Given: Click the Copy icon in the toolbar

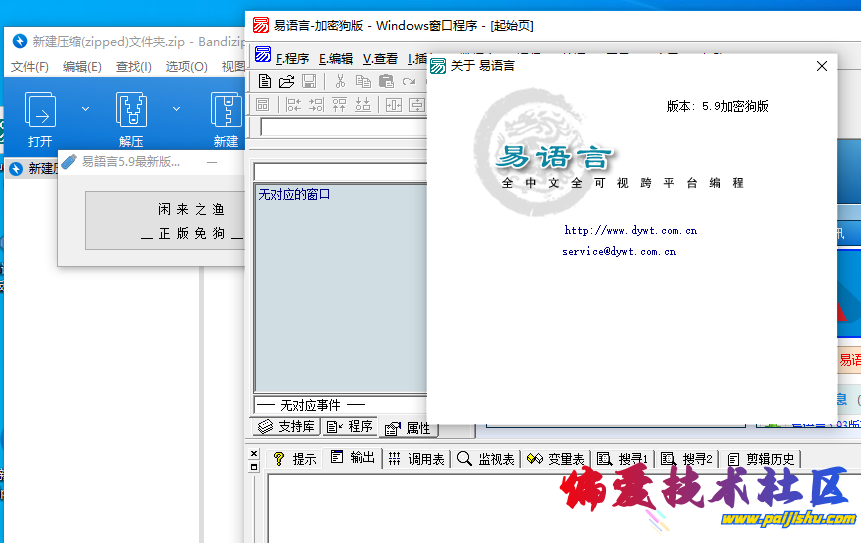Looking at the screenshot, I should (x=363, y=81).
